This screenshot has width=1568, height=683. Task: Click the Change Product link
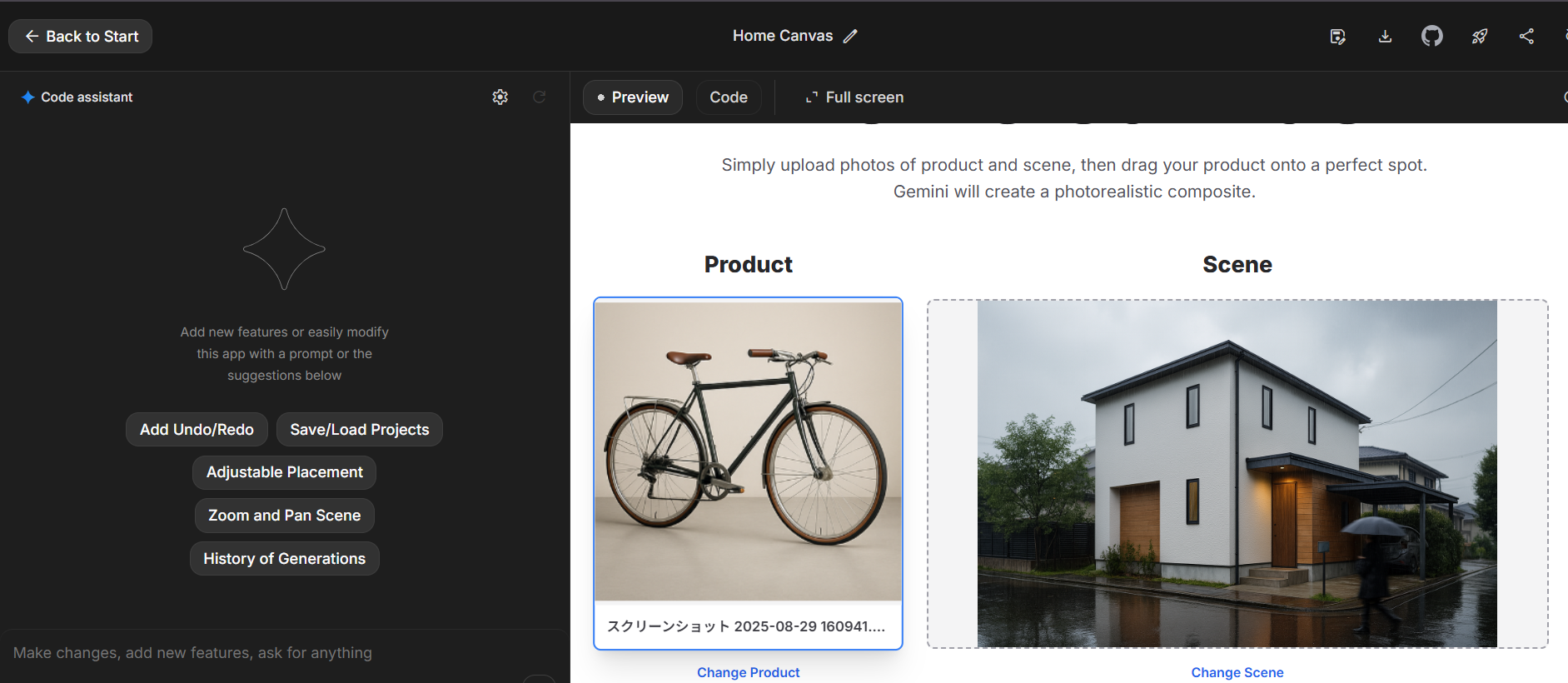749,672
